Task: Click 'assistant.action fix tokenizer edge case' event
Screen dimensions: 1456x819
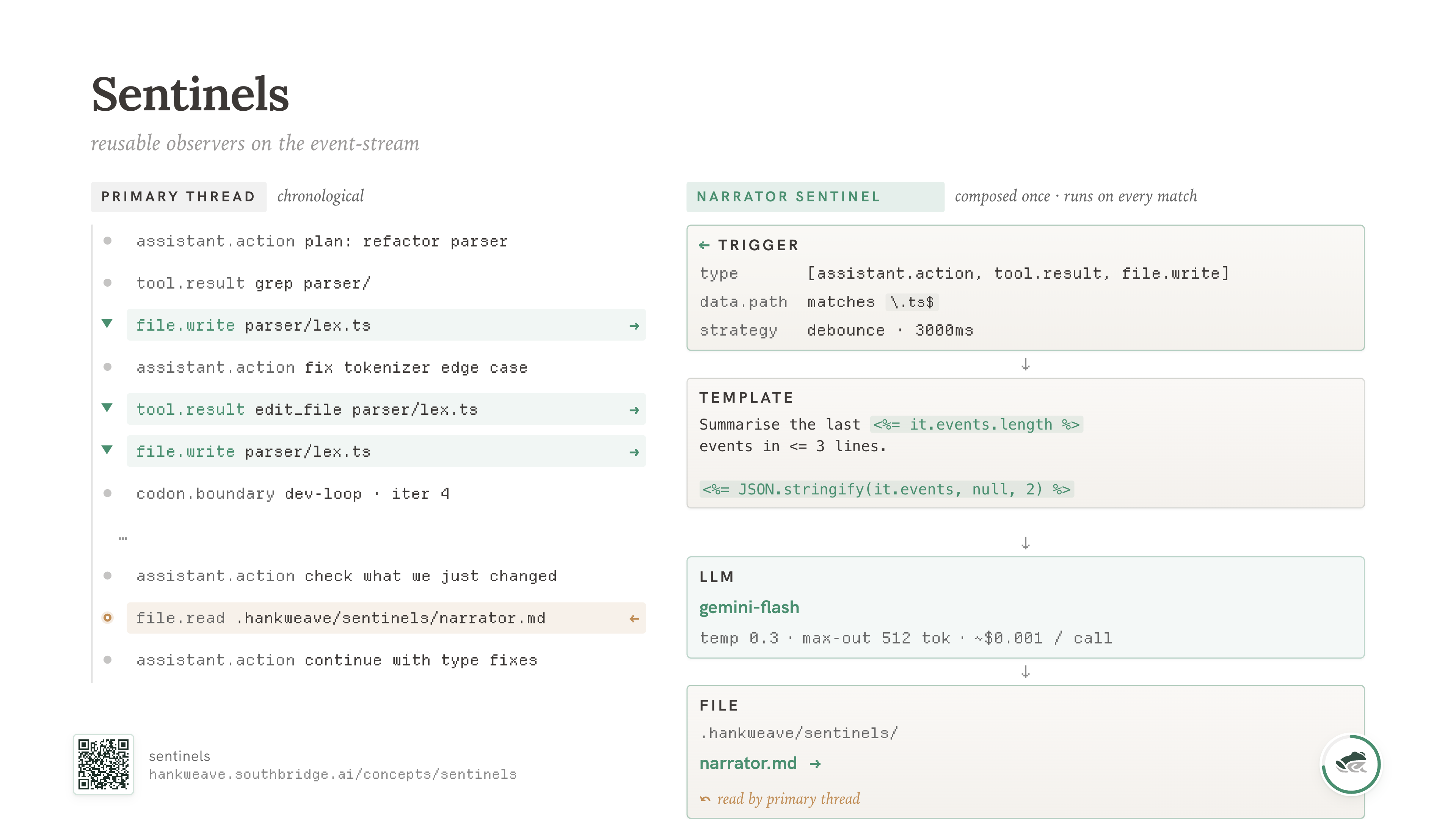Action: pyautogui.click(x=332, y=367)
